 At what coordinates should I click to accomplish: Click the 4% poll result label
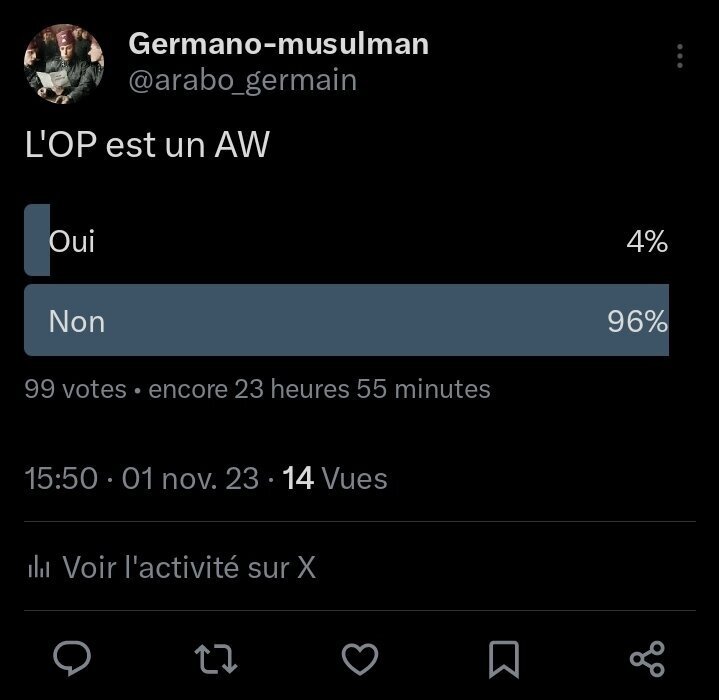[x=647, y=241]
